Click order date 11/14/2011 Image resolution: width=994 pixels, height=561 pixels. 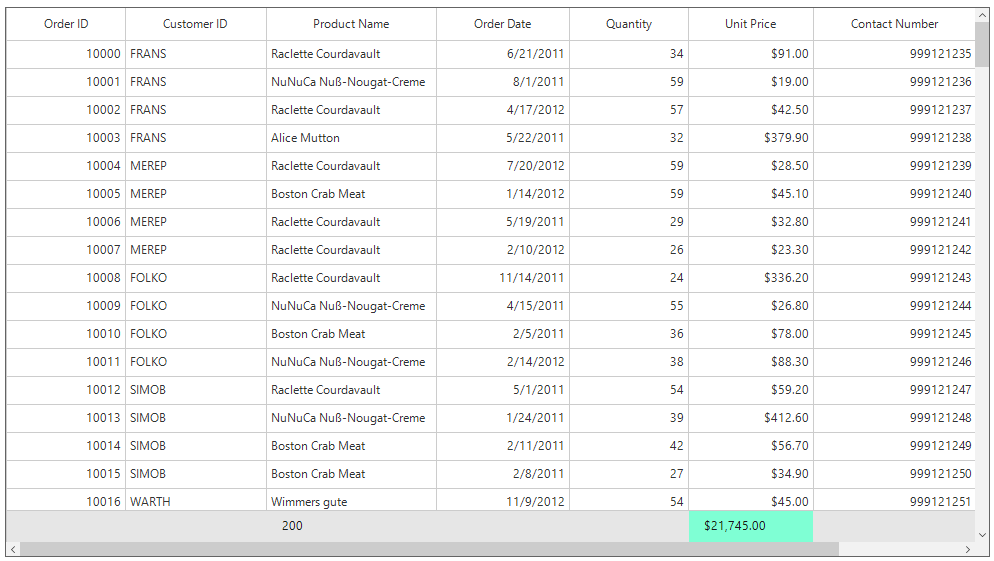click(x=503, y=278)
